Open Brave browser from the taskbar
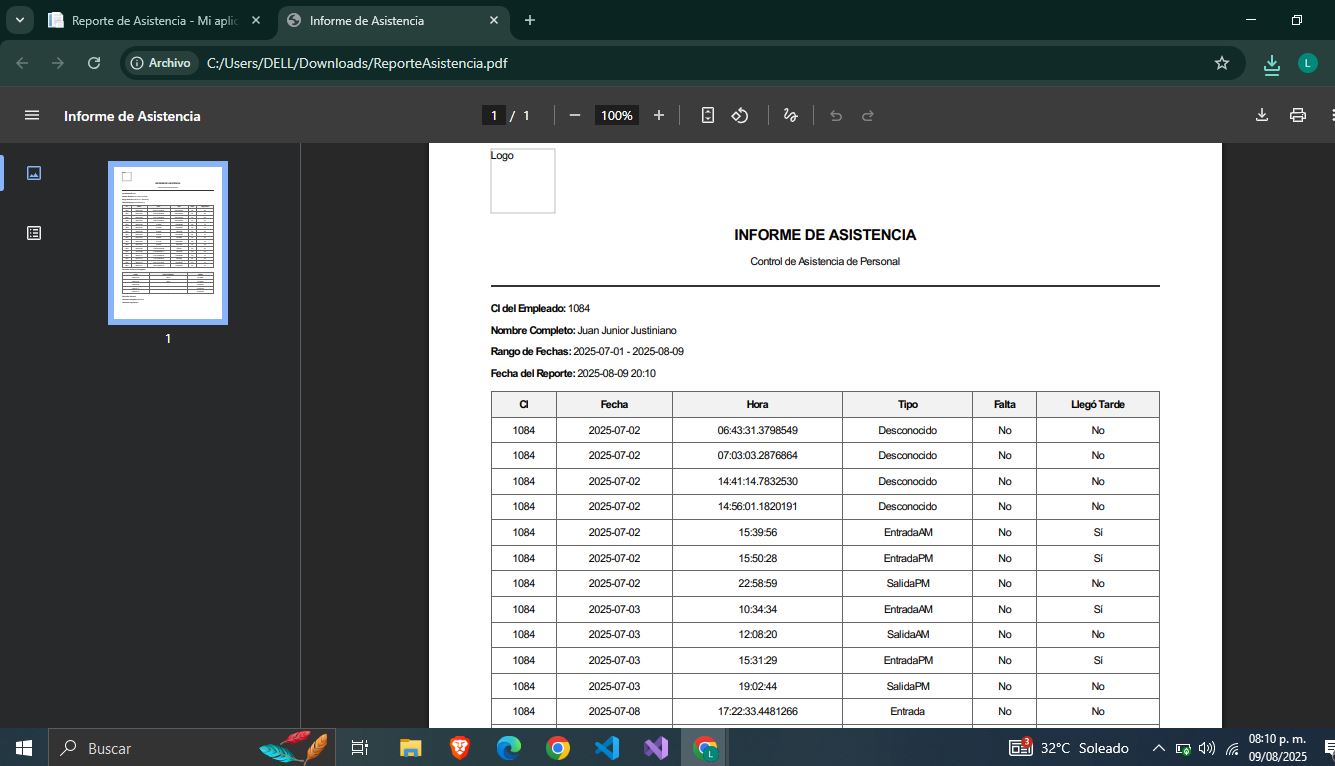This screenshot has height=766, width=1335. click(x=460, y=748)
